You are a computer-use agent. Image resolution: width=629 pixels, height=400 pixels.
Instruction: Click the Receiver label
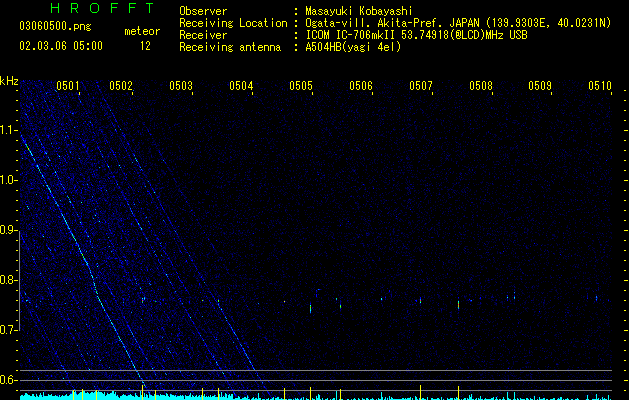point(203,35)
